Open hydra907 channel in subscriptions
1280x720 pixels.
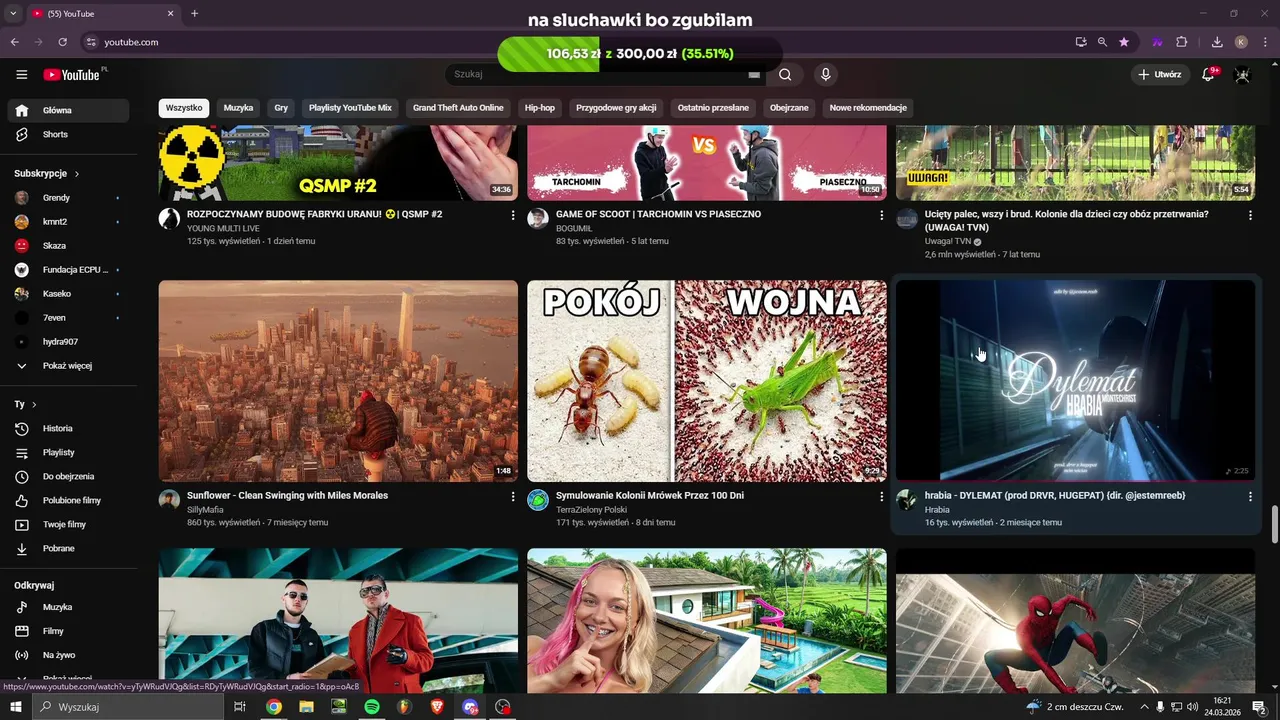point(68,342)
